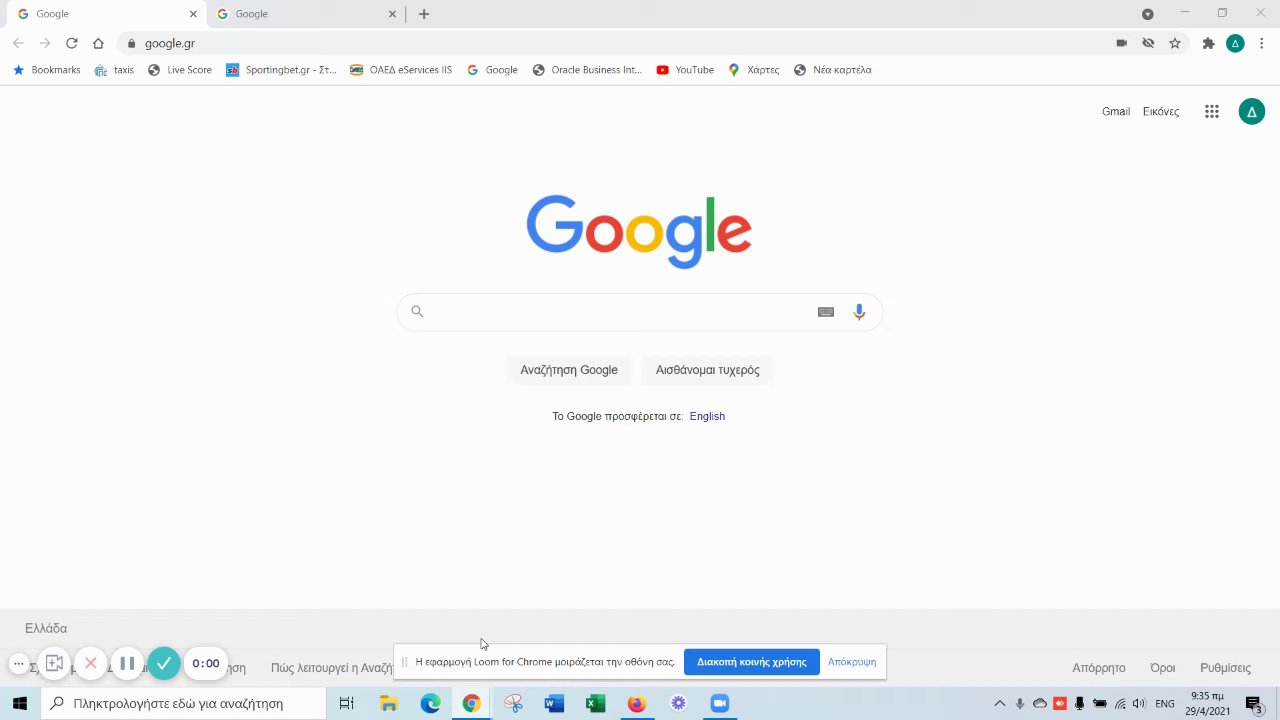Viewport: 1280px width, 720px height.
Task: Show hidden system tray icons
Action: point(999,704)
